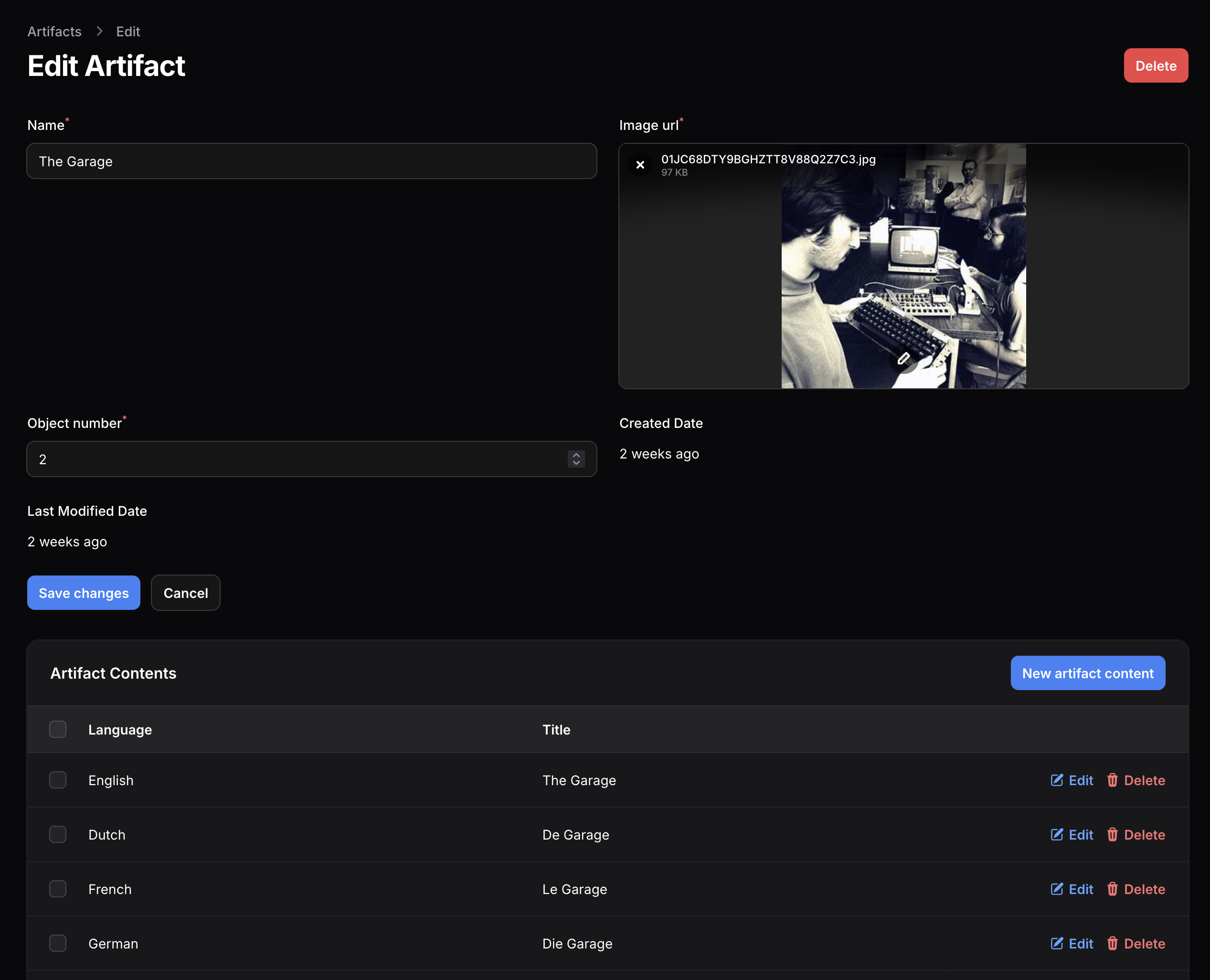Click the pencil edit icon on image
The height and width of the screenshot is (980, 1210).
point(903,359)
